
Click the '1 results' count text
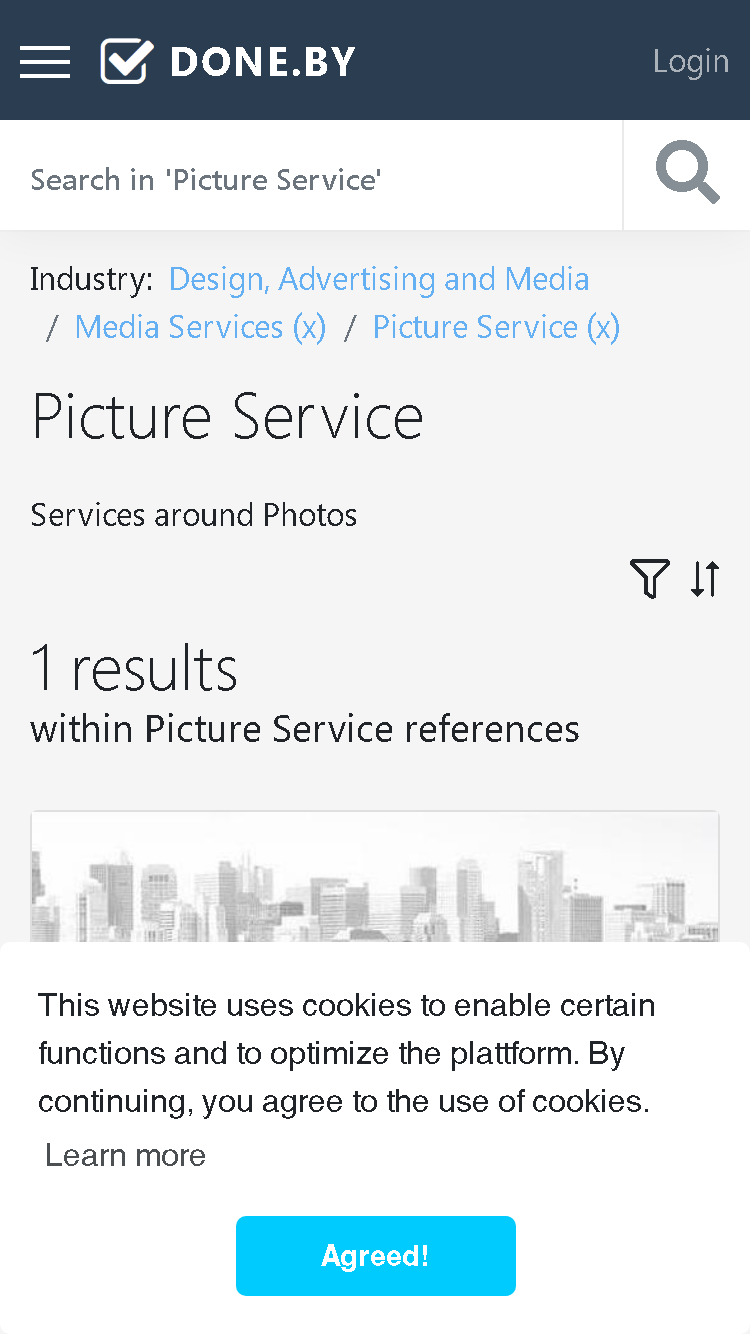pos(135,668)
